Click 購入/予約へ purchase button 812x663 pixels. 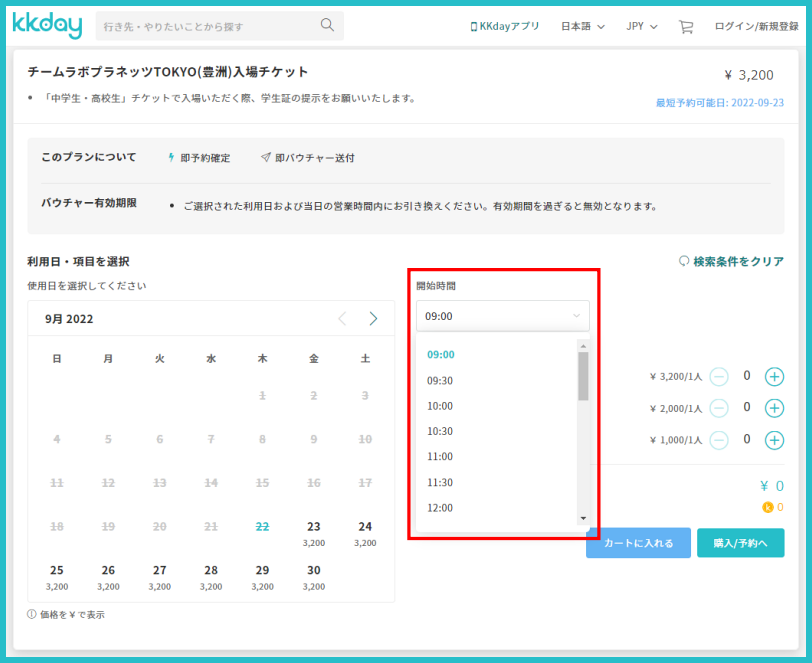pyautogui.click(x=741, y=543)
